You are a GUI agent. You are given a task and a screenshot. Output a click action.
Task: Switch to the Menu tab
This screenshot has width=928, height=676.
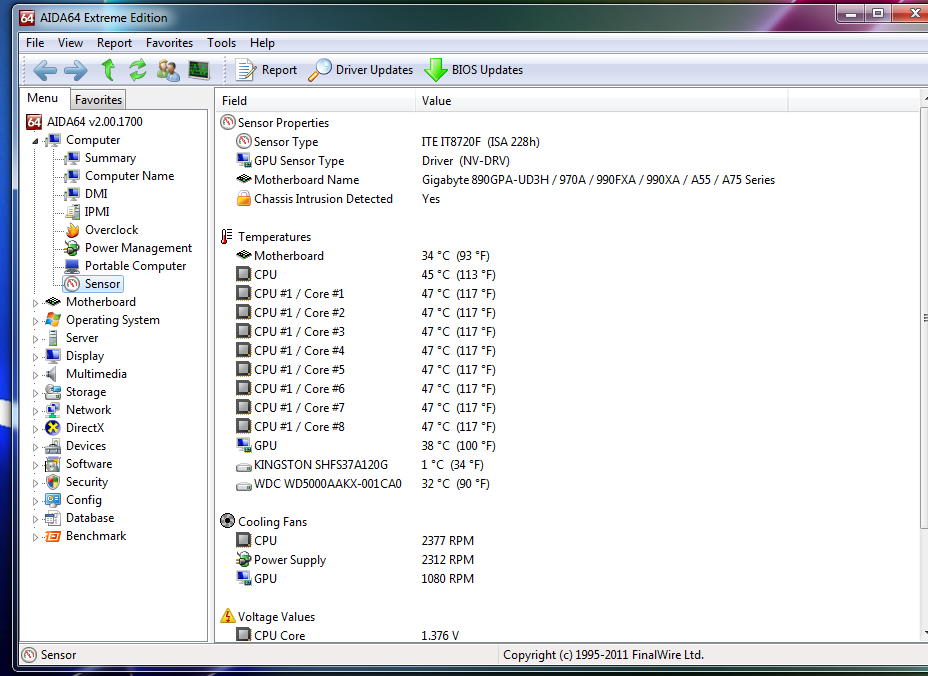43,98
